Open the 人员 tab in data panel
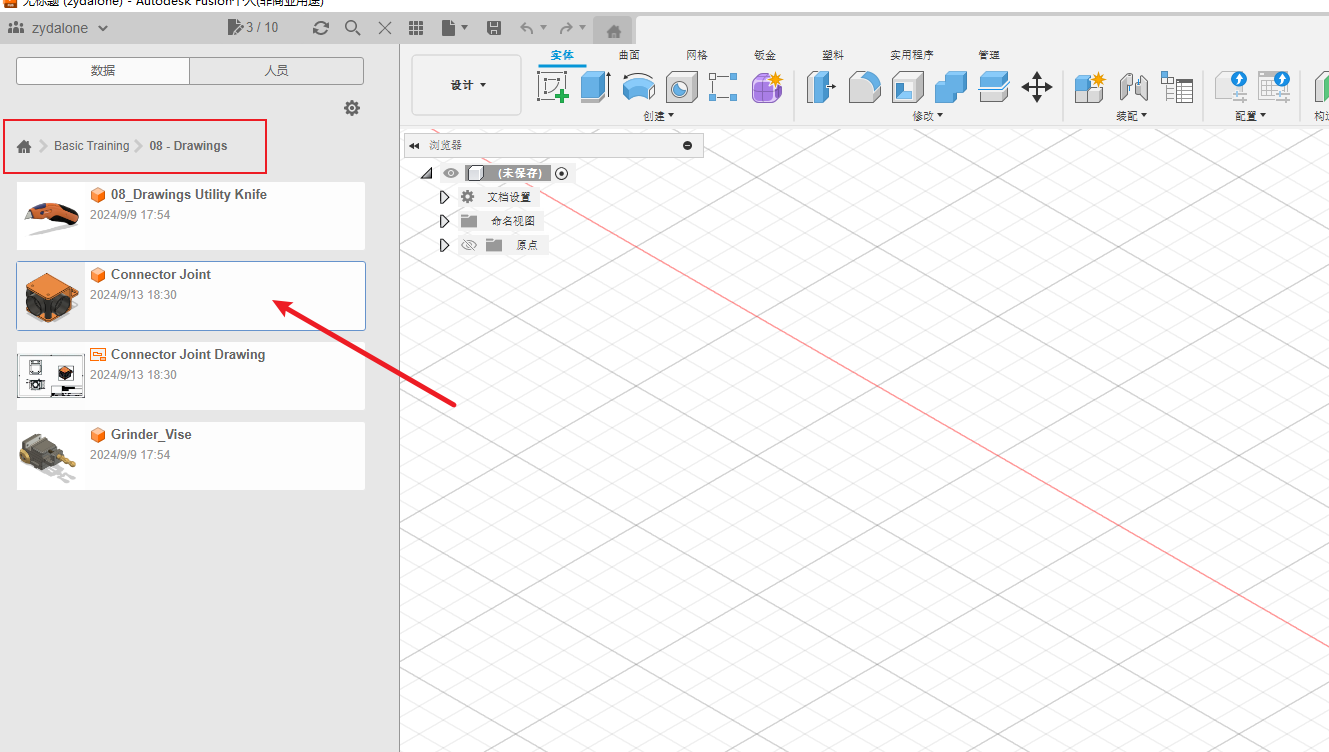 pyautogui.click(x=276, y=71)
